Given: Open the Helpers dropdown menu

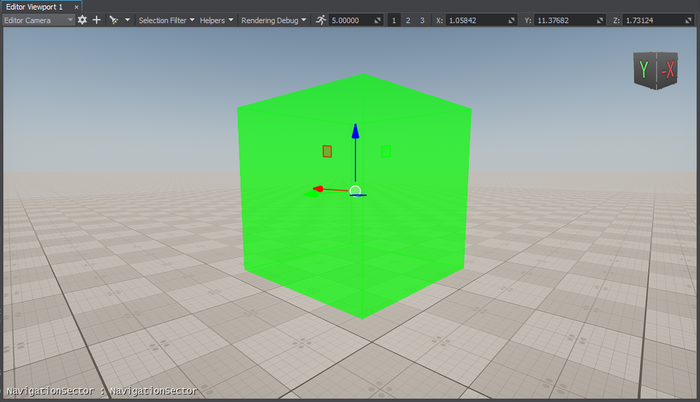Looking at the screenshot, I should pyautogui.click(x=217, y=20).
